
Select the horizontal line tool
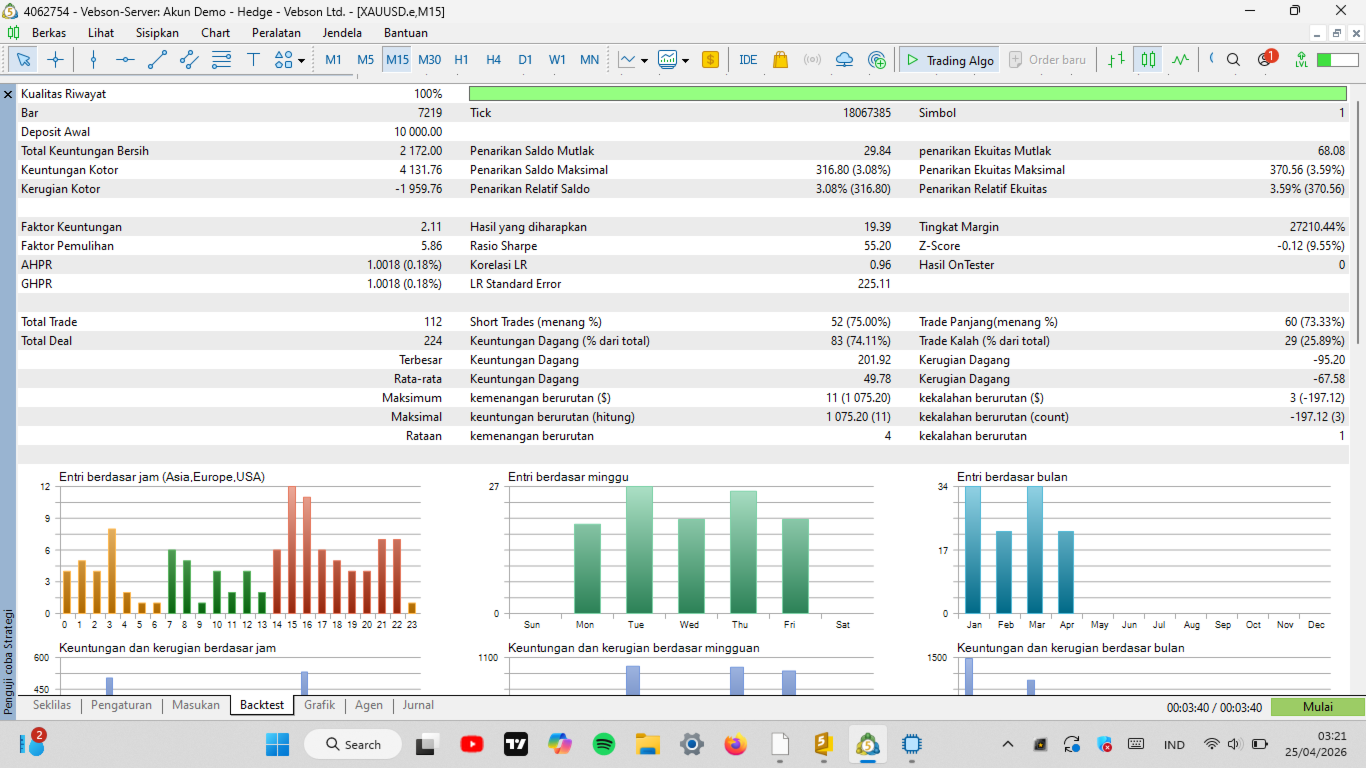coord(125,60)
